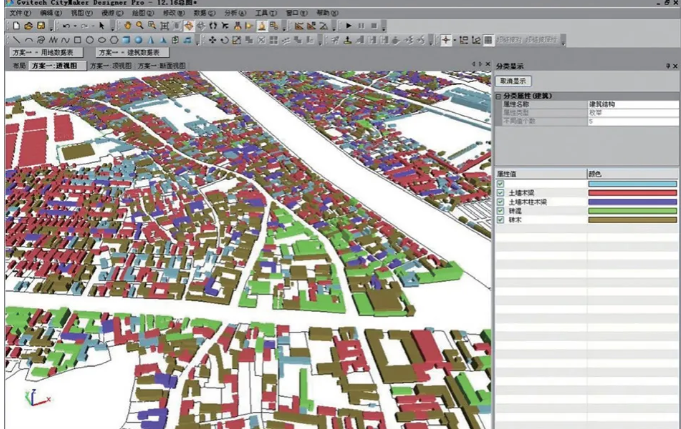
Task: Uncheck the blank attribute value checkbox
Action: tap(500, 184)
